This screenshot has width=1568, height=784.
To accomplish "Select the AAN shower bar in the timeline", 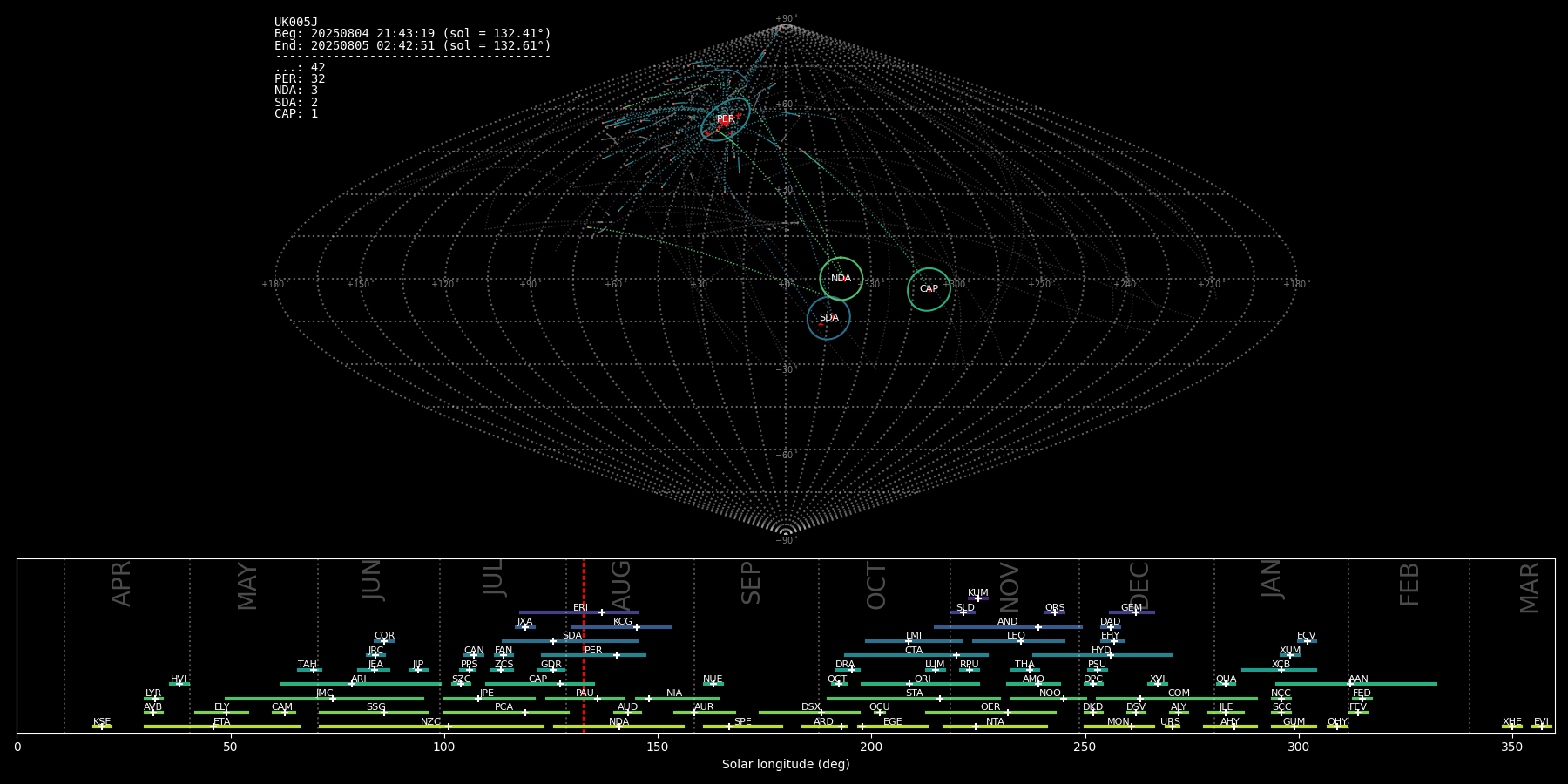I will point(1356,684).
